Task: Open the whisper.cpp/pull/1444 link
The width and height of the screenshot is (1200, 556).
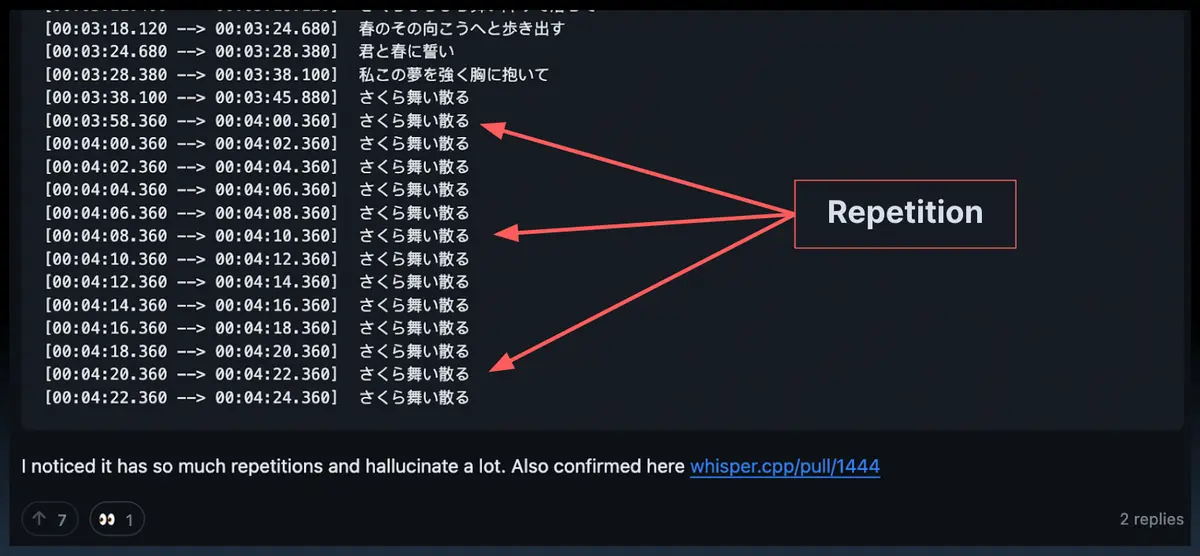Action: [785, 466]
